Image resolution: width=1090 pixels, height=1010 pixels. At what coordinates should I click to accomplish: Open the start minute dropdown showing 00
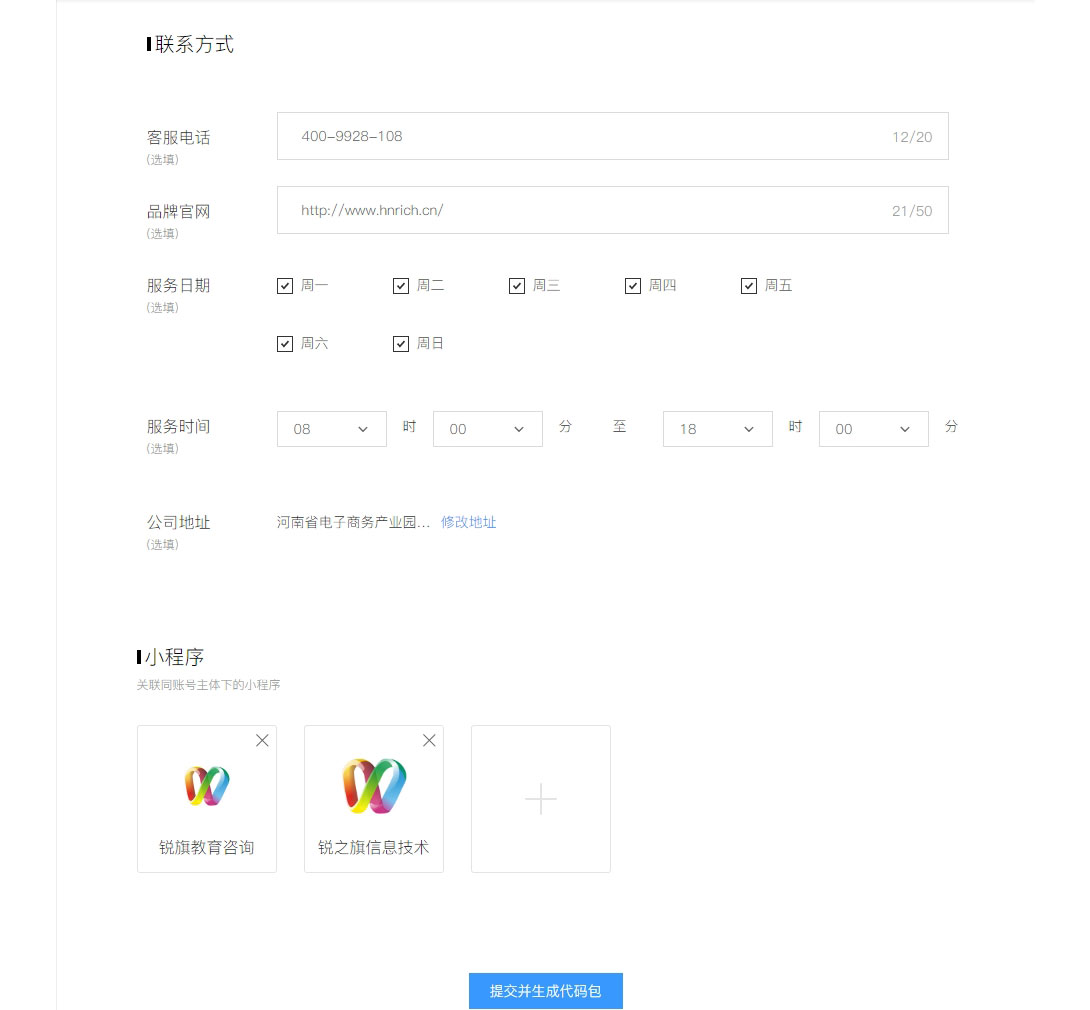coord(487,428)
